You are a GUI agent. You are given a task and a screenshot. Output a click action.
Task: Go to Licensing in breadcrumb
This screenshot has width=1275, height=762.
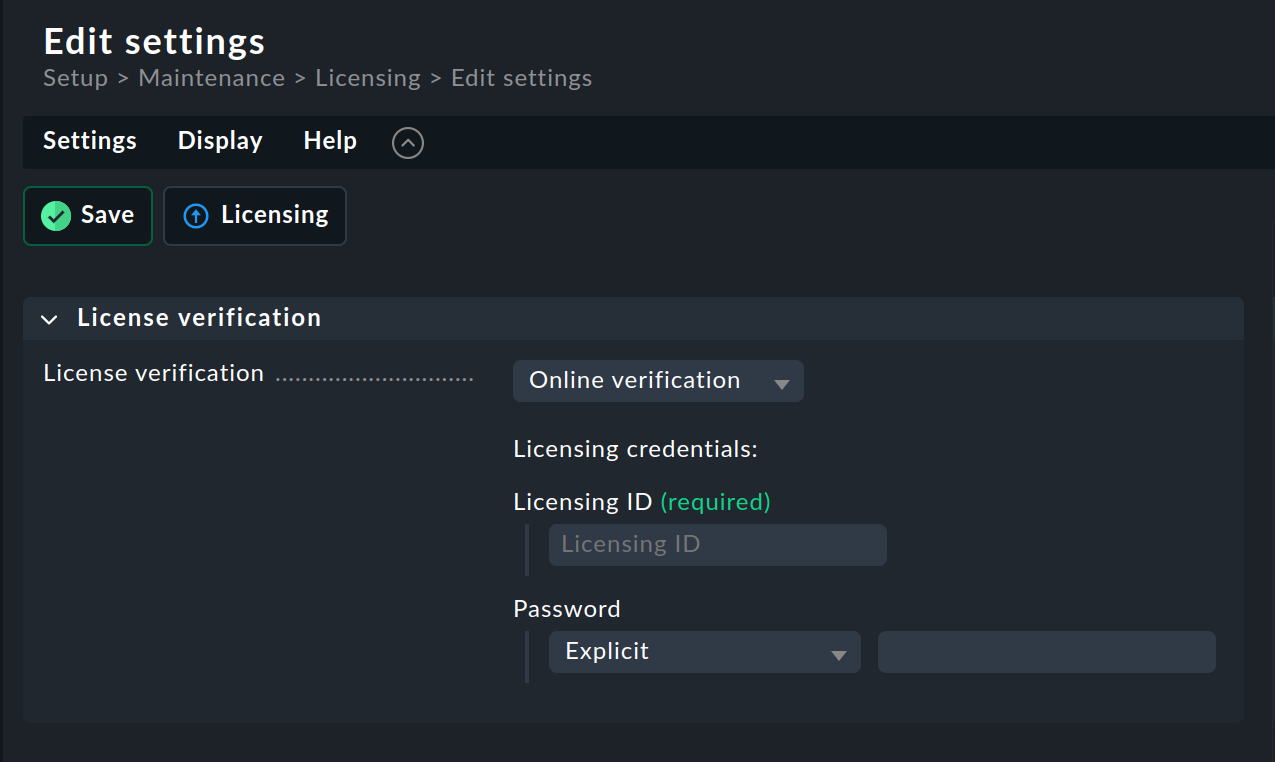(368, 78)
